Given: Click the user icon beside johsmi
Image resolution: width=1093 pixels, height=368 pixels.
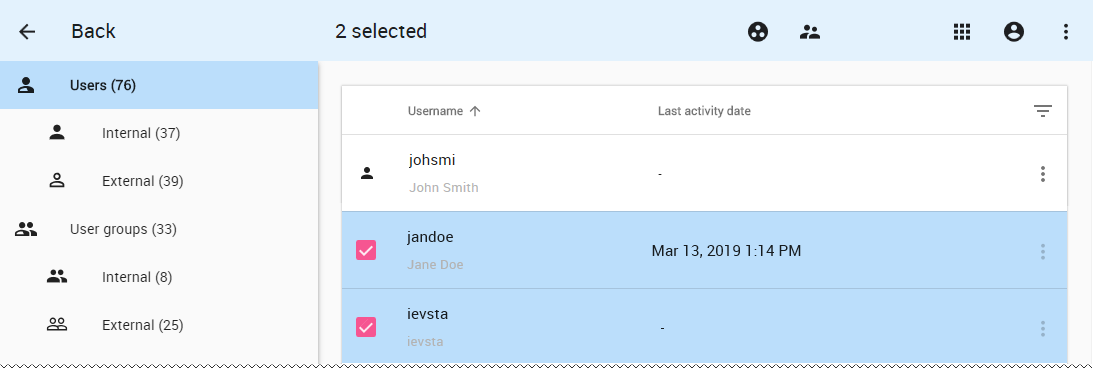Looking at the screenshot, I should pos(367,174).
